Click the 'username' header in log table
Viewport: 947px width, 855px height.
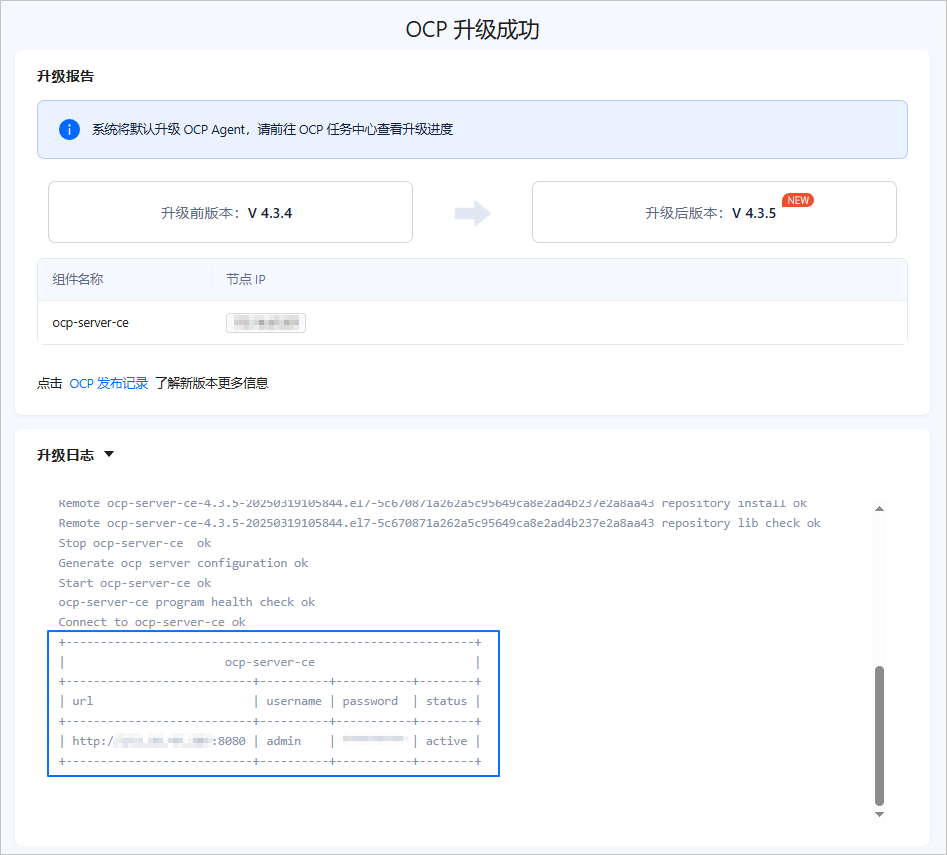pos(294,701)
